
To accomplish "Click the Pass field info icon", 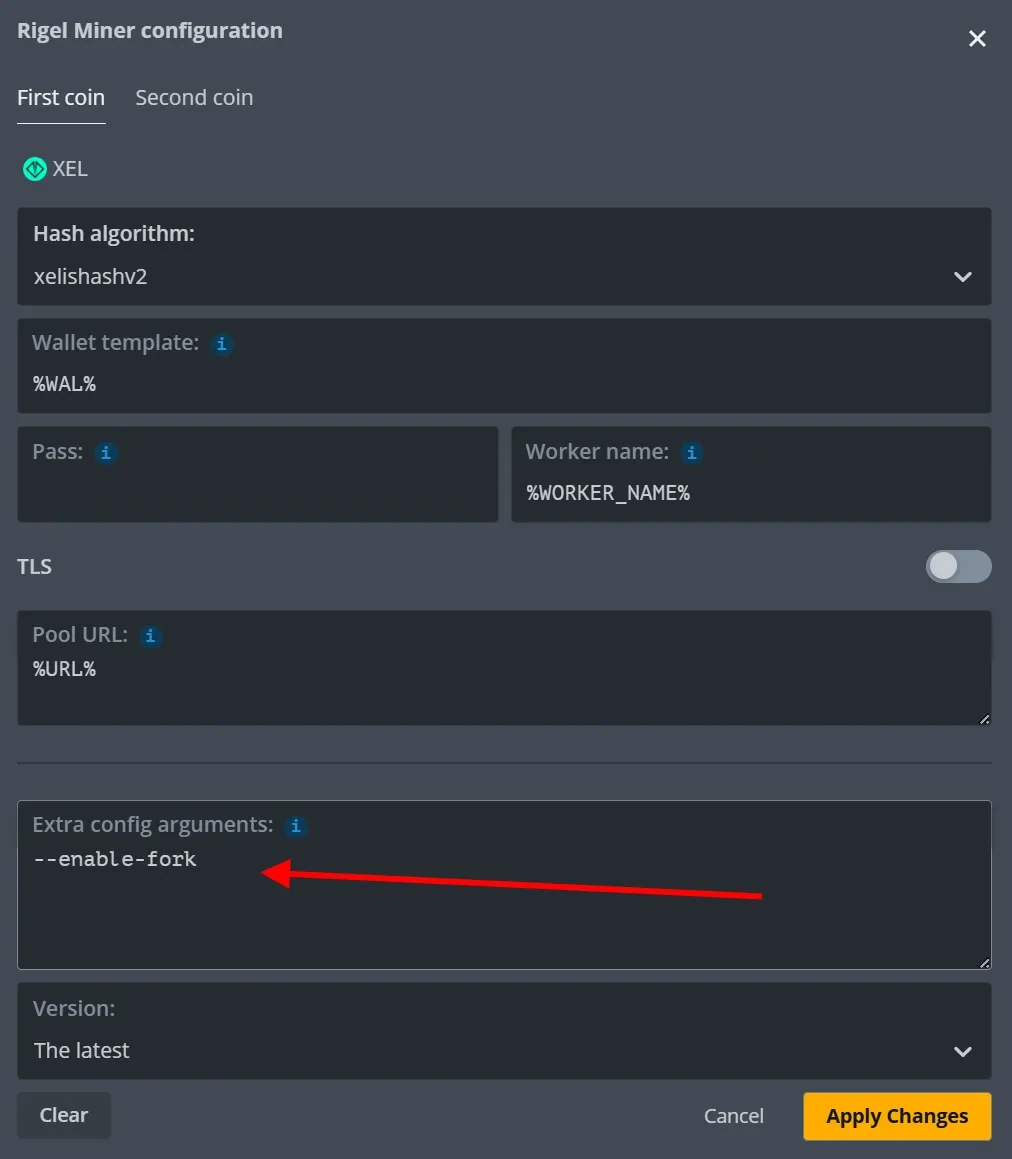I will pos(105,453).
